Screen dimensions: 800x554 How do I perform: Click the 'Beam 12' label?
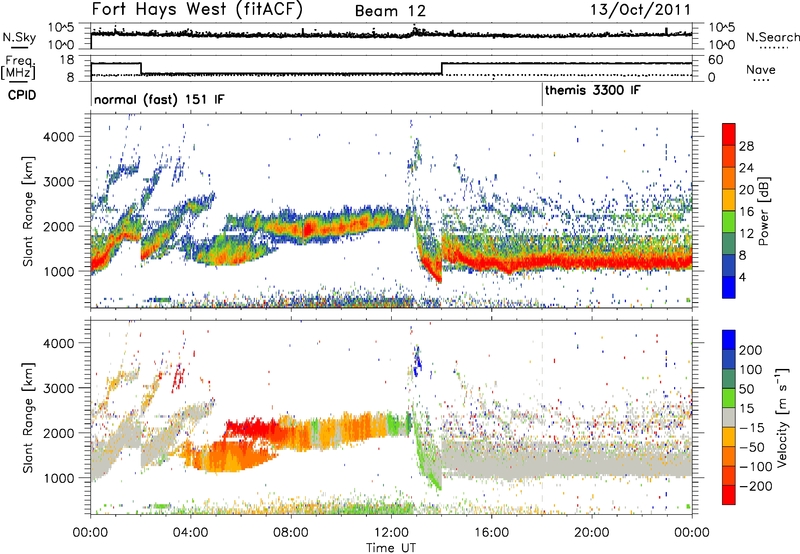[390, 11]
